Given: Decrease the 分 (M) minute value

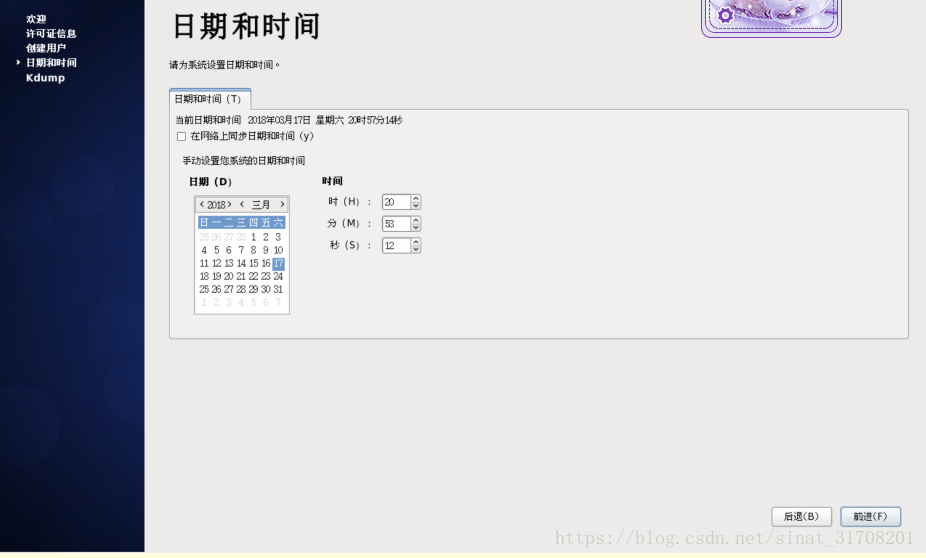Looking at the screenshot, I should pyautogui.click(x=416, y=227).
